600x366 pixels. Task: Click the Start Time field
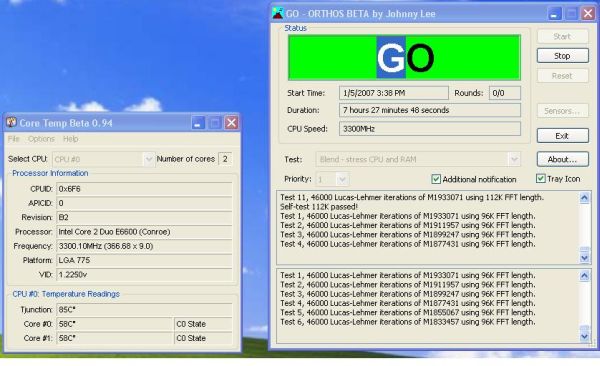pyautogui.click(x=394, y=93)
